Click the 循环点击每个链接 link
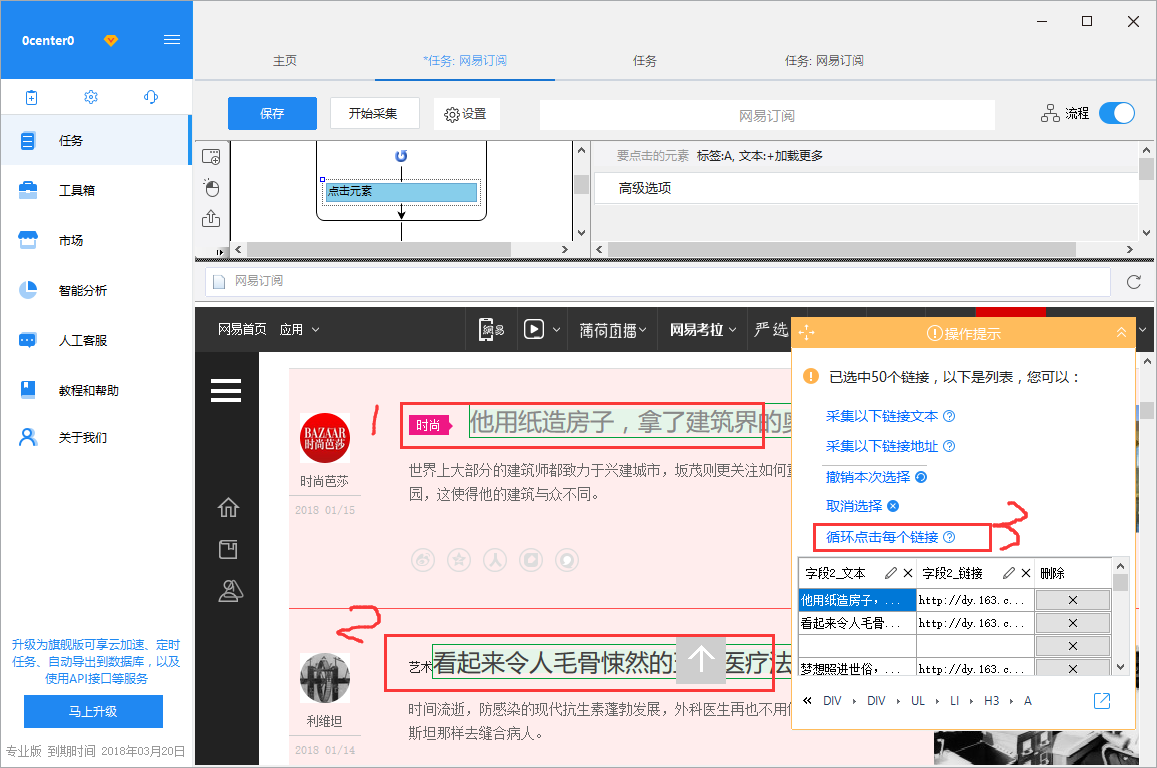The height and width of the screenshot is (768, 1157). coord(882,537)
